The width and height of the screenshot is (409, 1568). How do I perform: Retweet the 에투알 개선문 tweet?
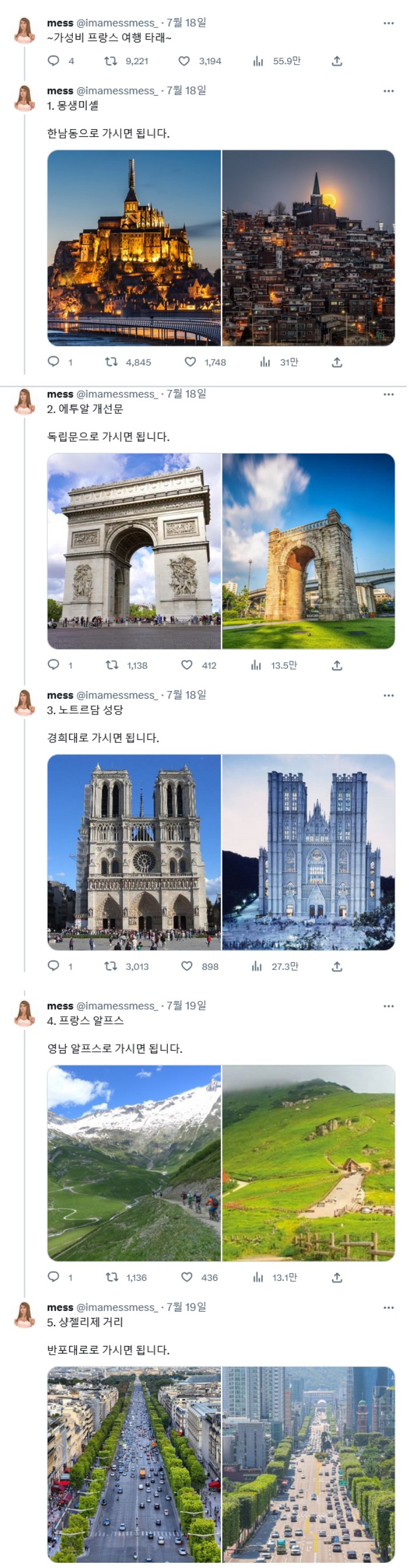pos(112,665)
